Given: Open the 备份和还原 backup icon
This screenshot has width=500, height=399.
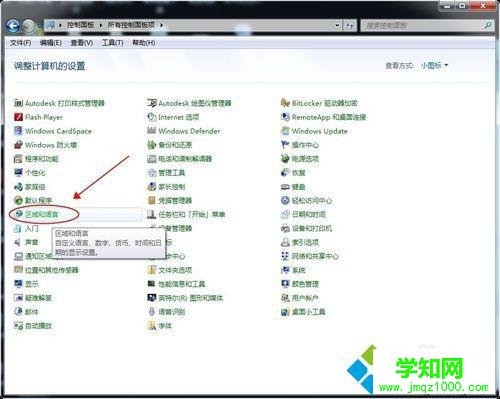Looking at the screenshot, I should pos(152,145).
